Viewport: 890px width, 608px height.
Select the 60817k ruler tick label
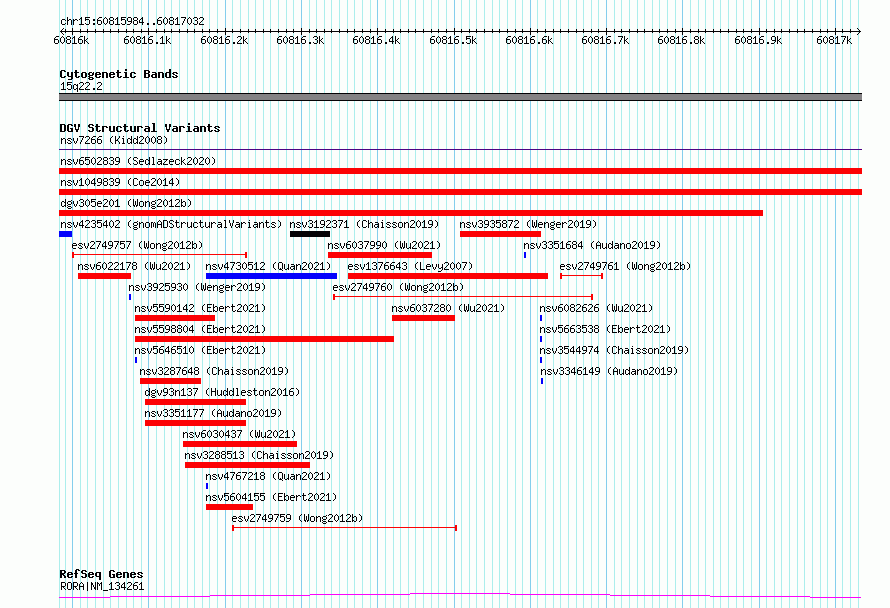point(834,40)
